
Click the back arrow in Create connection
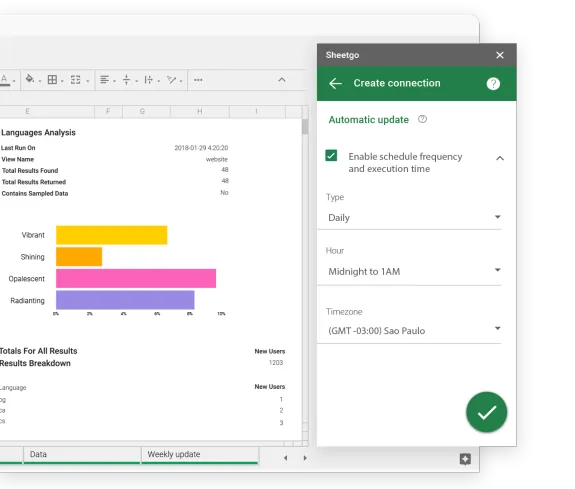(x=335, y=84)
